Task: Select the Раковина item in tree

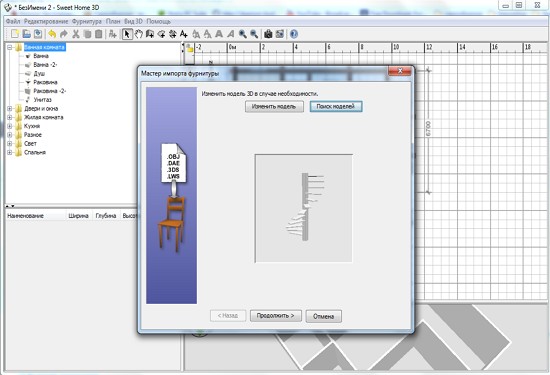Action: pos(45,82)
